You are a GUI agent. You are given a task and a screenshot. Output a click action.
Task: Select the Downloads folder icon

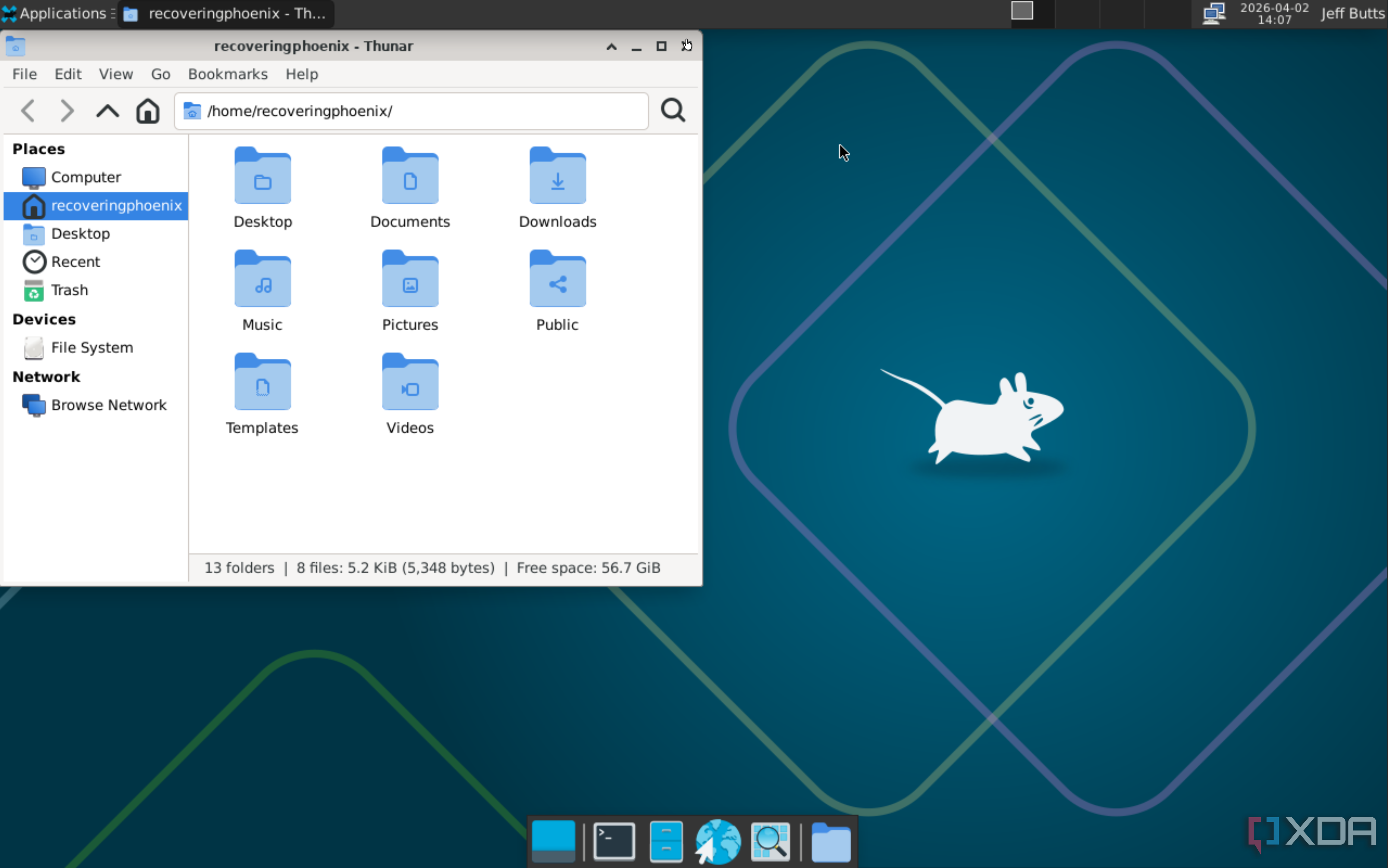(x=557, y=176)
